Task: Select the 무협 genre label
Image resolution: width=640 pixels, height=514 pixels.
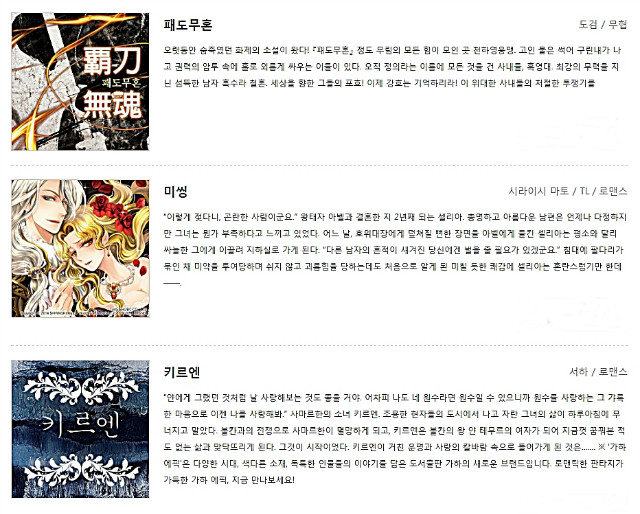Action: click(618, 24)
